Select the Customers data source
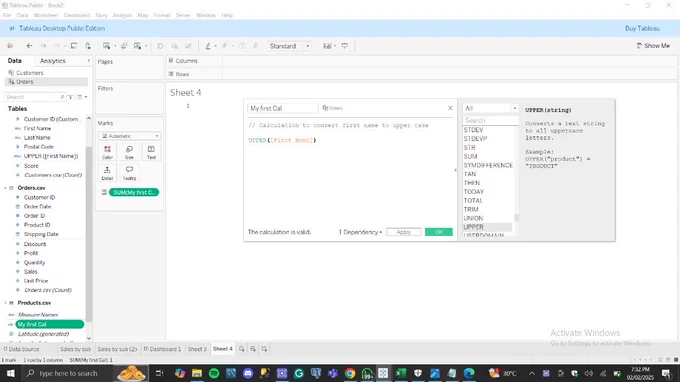This screenshot has height=382, width=680. (29, 73)
